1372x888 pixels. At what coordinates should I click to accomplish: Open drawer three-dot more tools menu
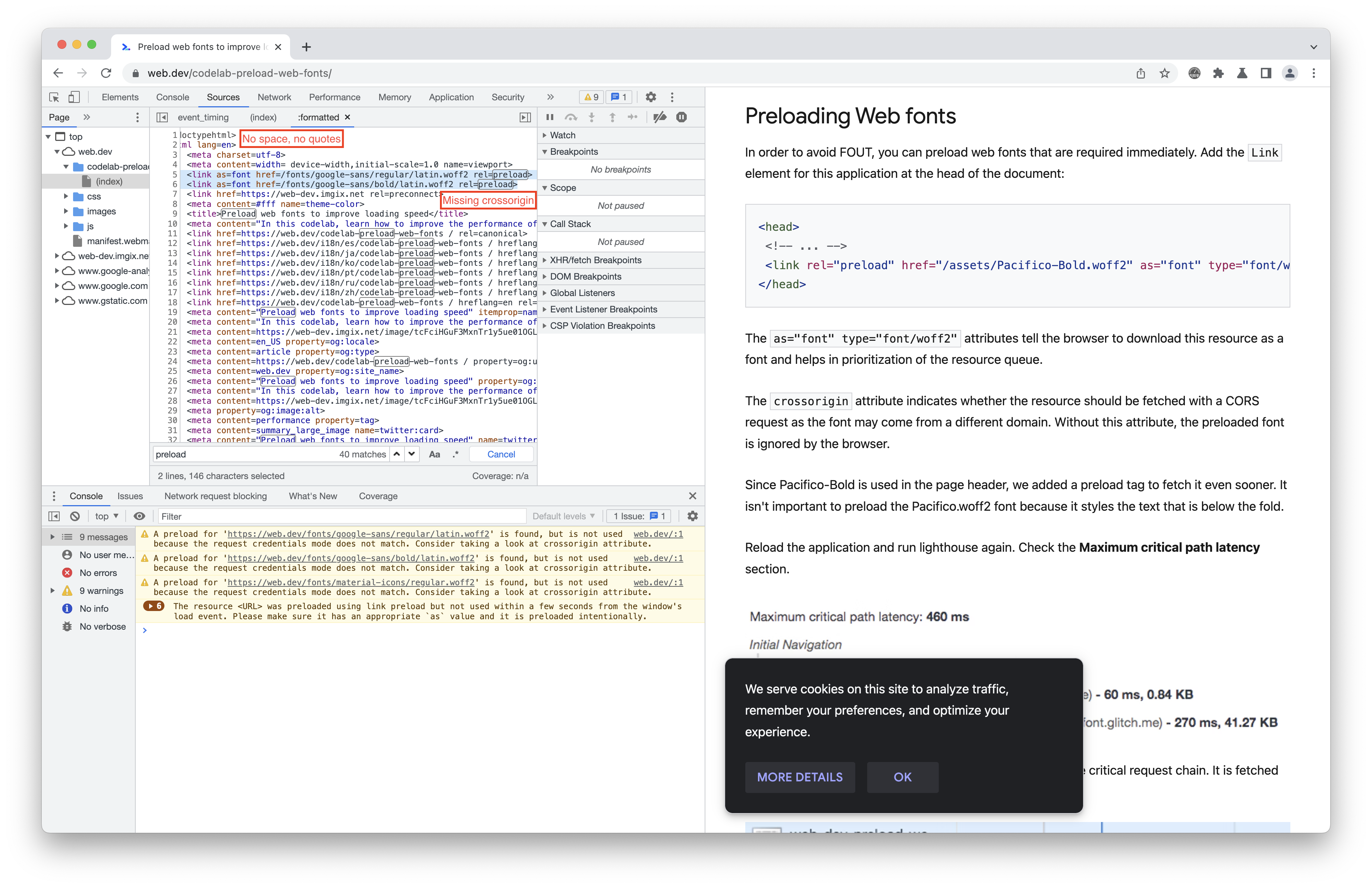54,495
